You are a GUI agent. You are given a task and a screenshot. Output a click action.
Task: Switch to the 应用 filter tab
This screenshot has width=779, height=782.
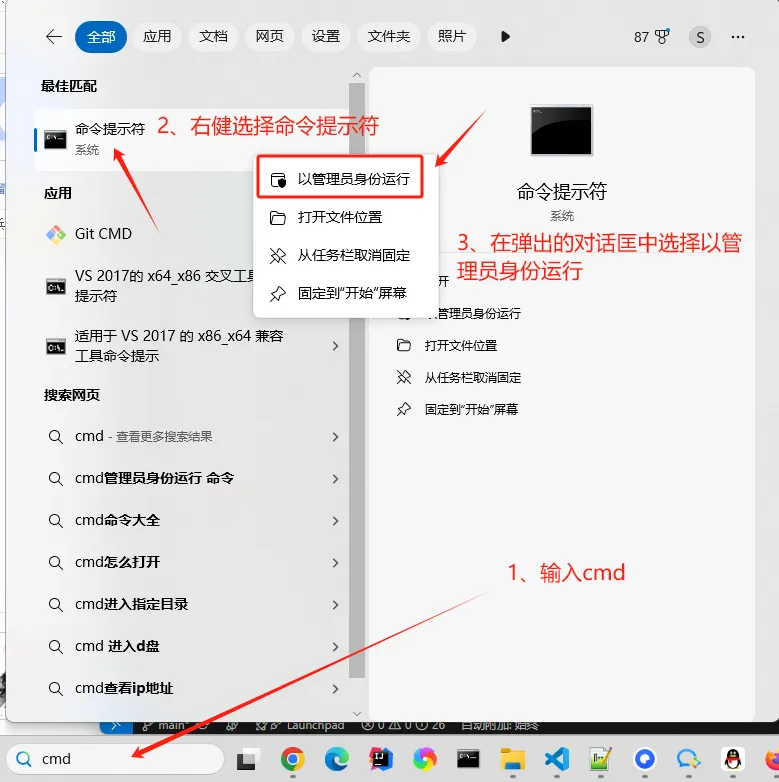click(157, 36)
